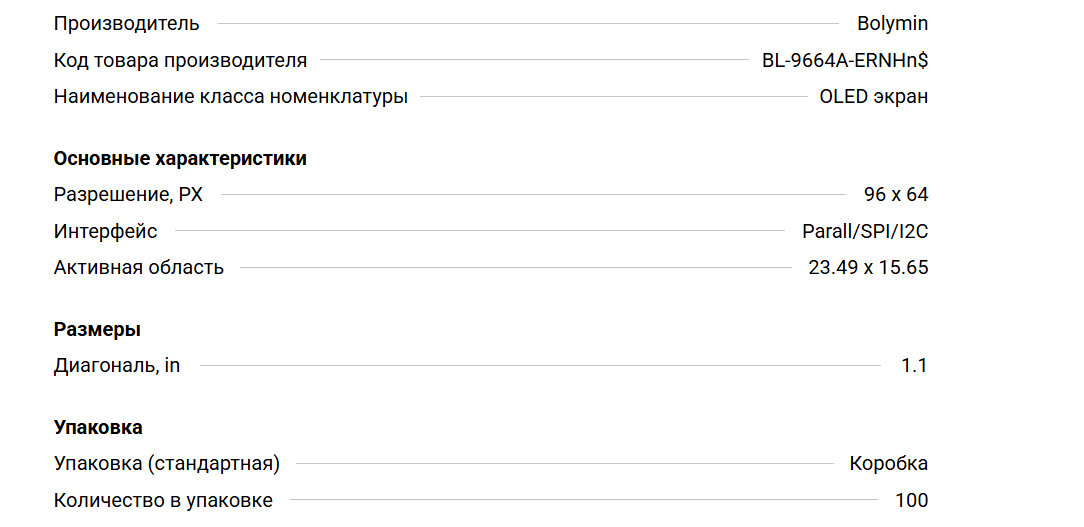
Task: Click the bold Упаковка section heading
Action: [x=98, y=428]
